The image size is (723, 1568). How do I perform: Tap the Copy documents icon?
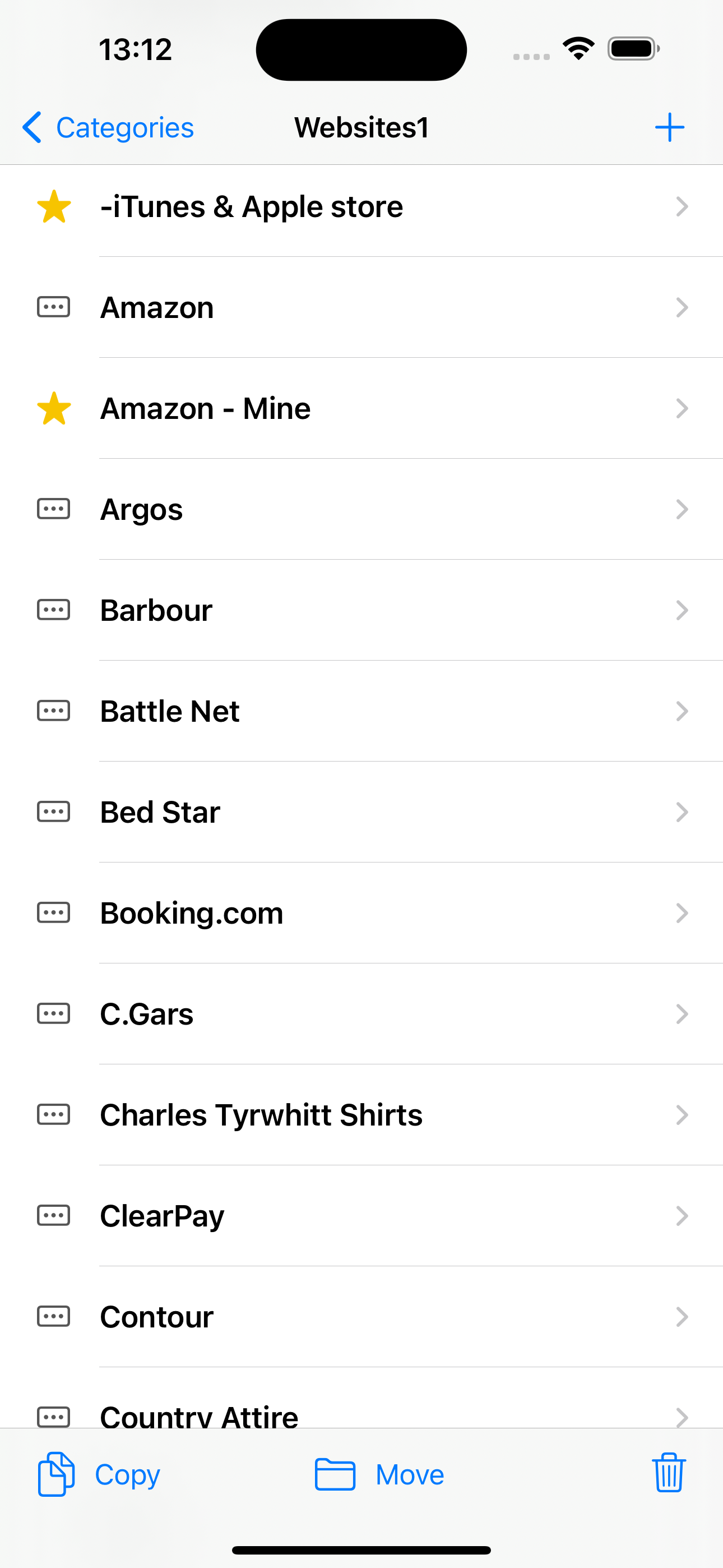click(56, 1474)
